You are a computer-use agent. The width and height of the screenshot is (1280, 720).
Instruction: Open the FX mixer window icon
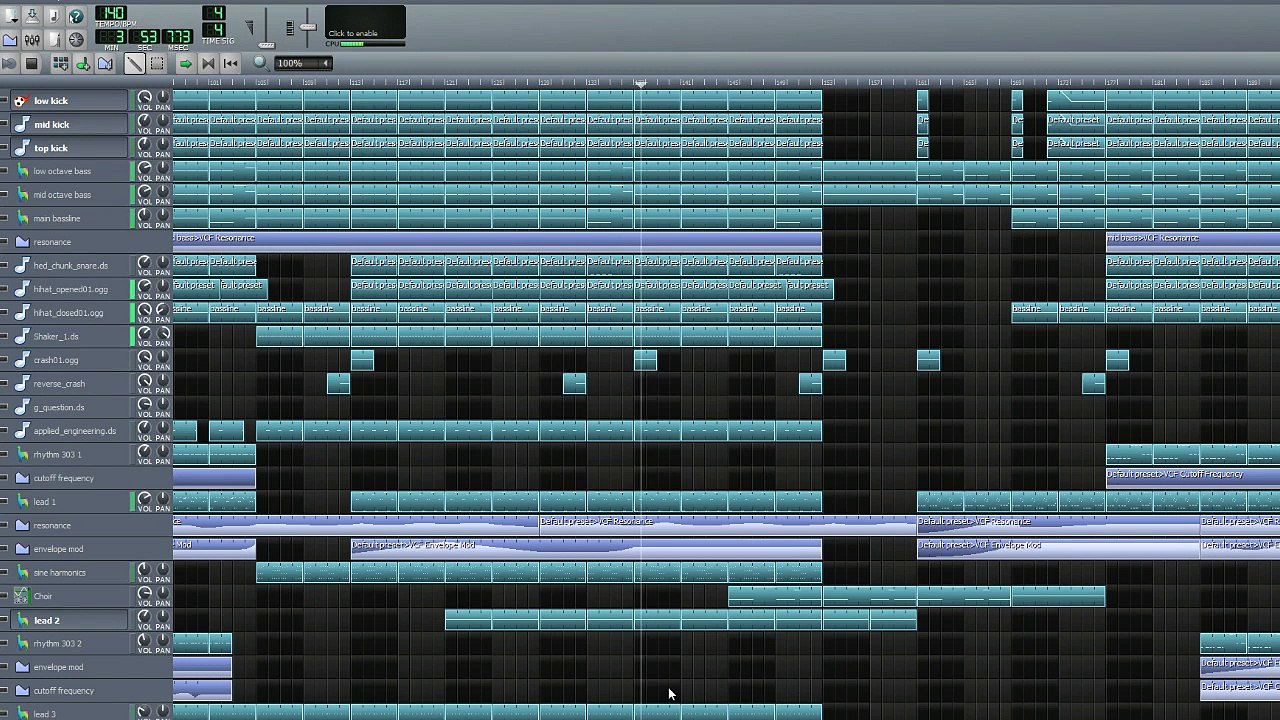[x=32, y=40]
